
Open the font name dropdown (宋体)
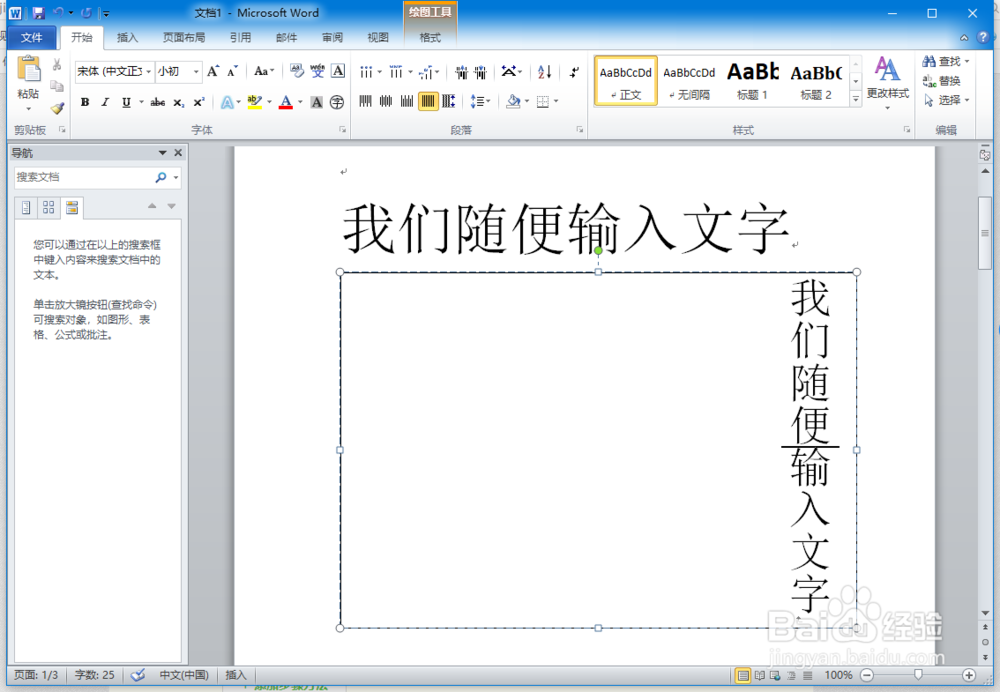(149, 71)
